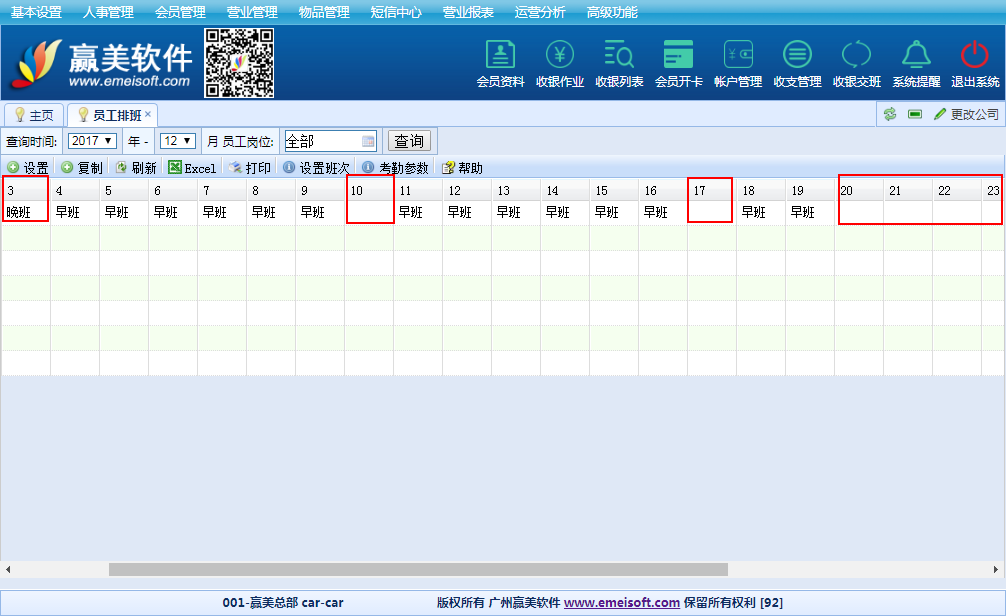This screenshot has width=1006, height=616.
Task: Click the 查询 search button
Action: pyautogui.click(x=409, y=141)
